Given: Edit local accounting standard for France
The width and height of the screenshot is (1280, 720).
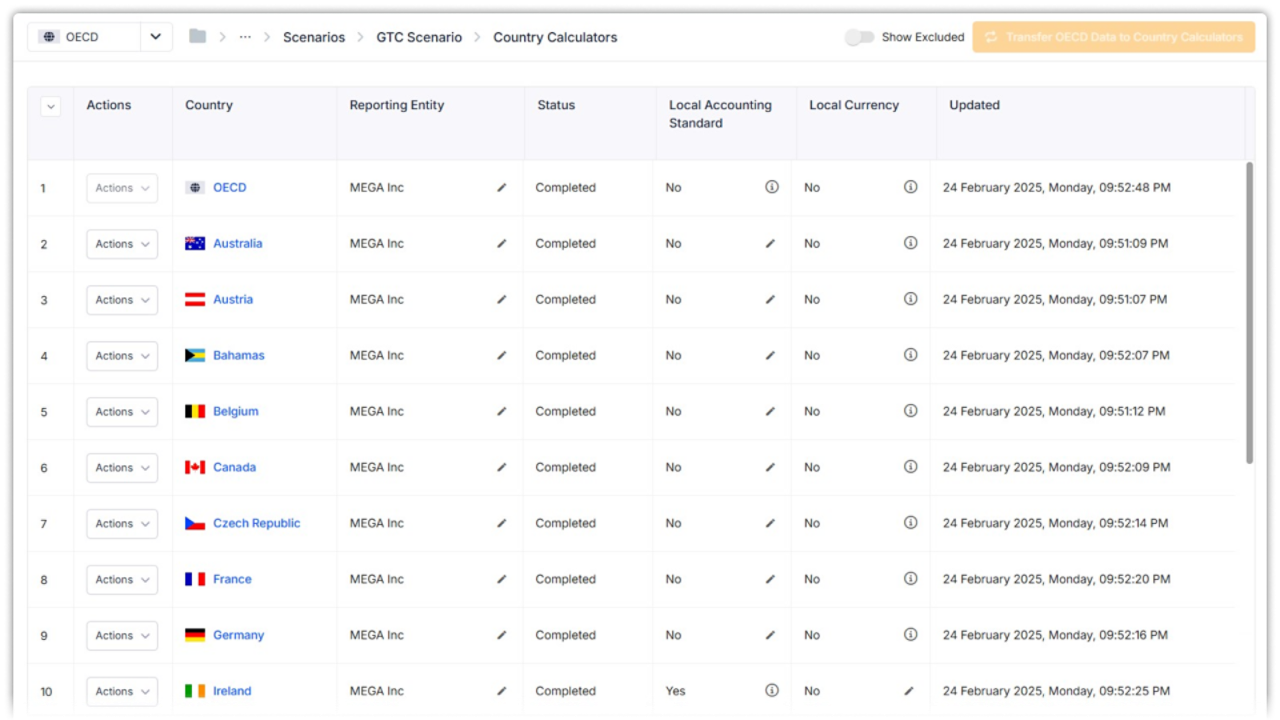Looking at the screenshot, I should pos(770,580).
